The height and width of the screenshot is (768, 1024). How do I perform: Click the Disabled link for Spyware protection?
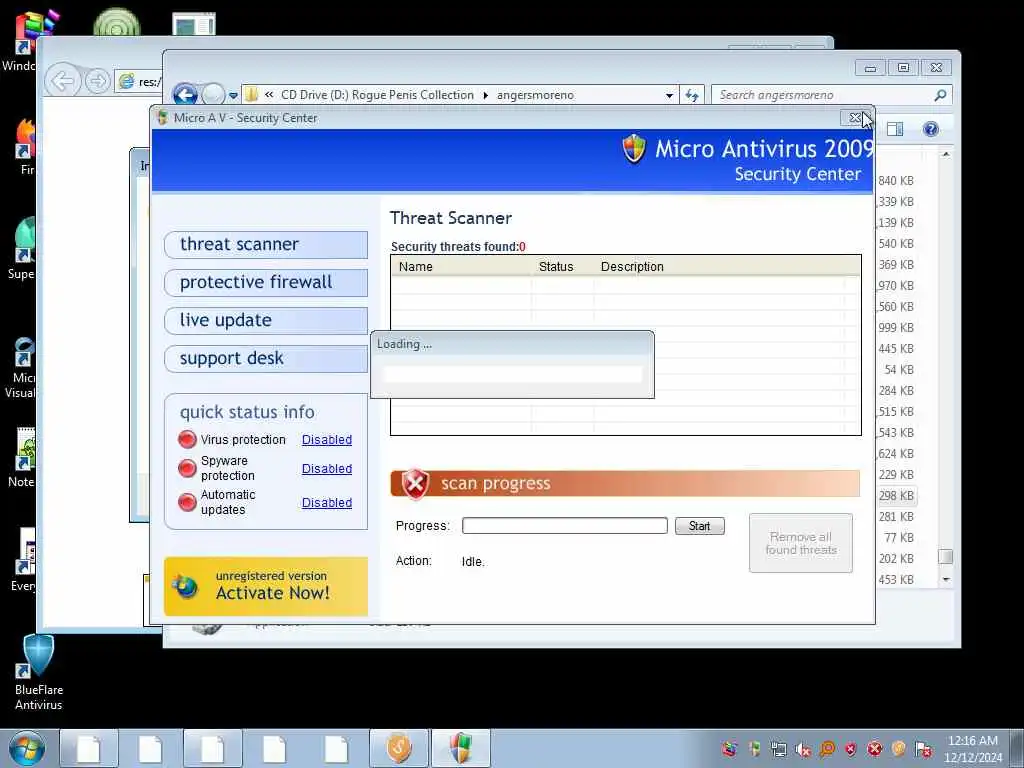[x=327, y=468]
